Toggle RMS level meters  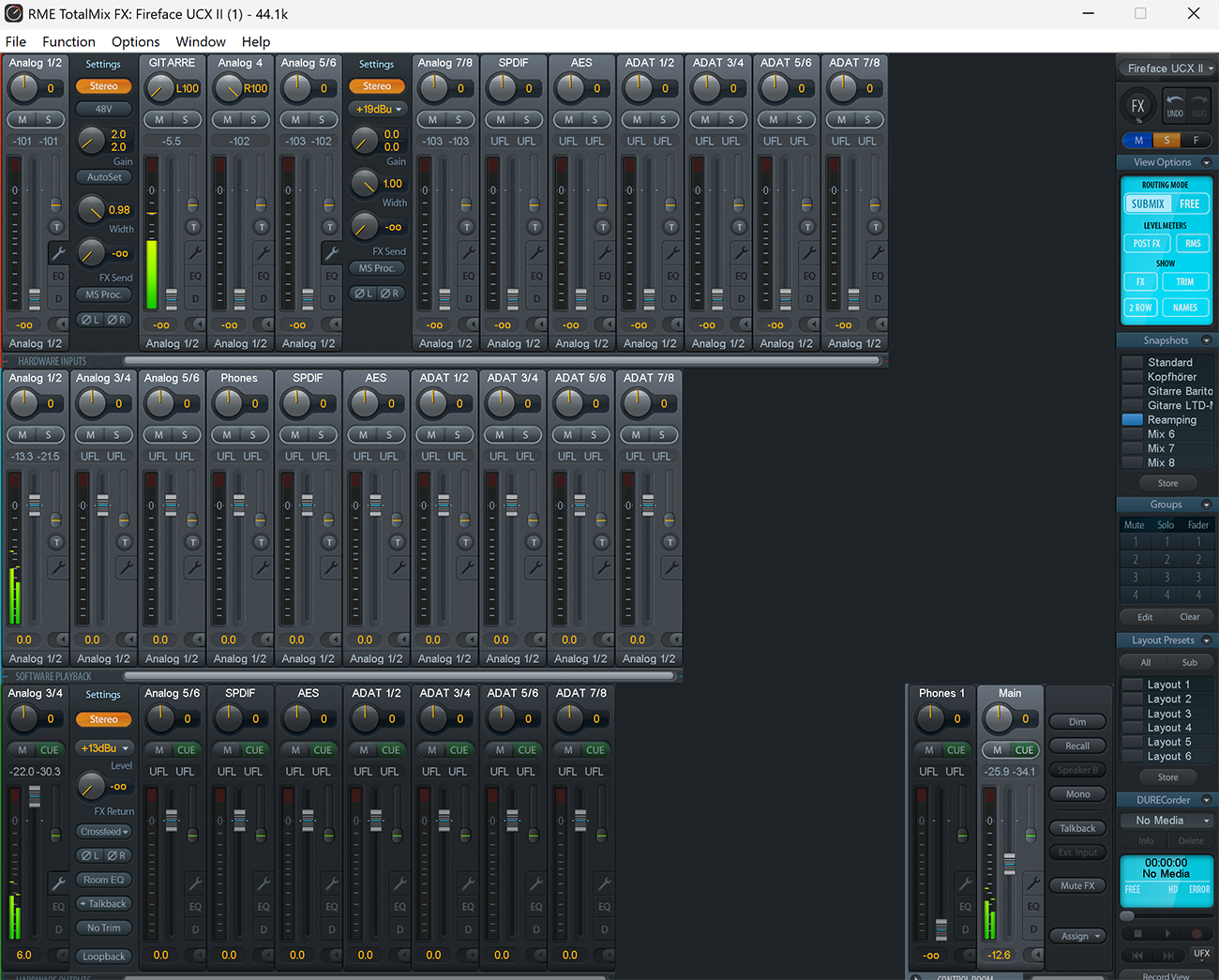pyautogui.click(x=1193, y=243)
